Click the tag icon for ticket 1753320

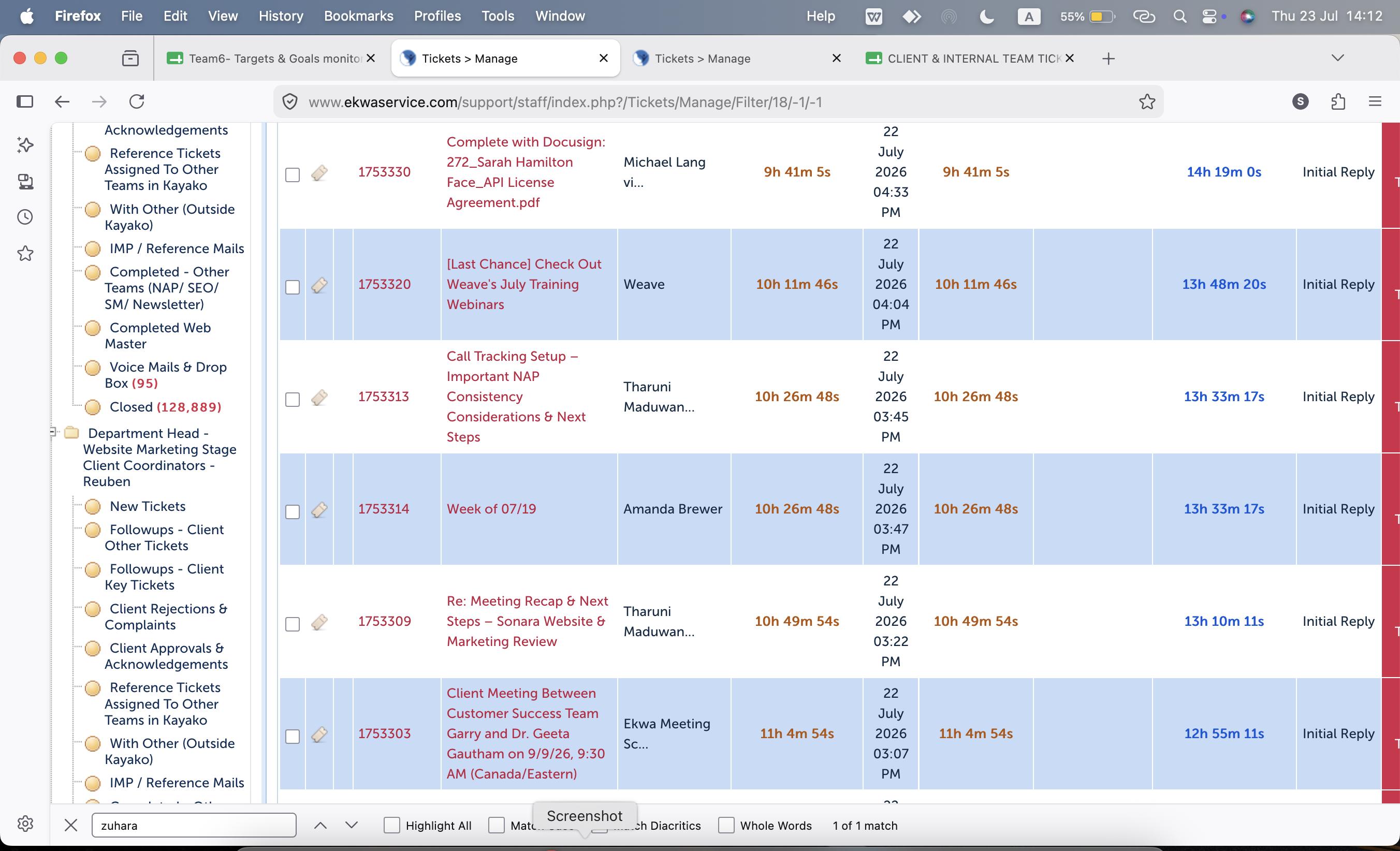coord(319,285)
